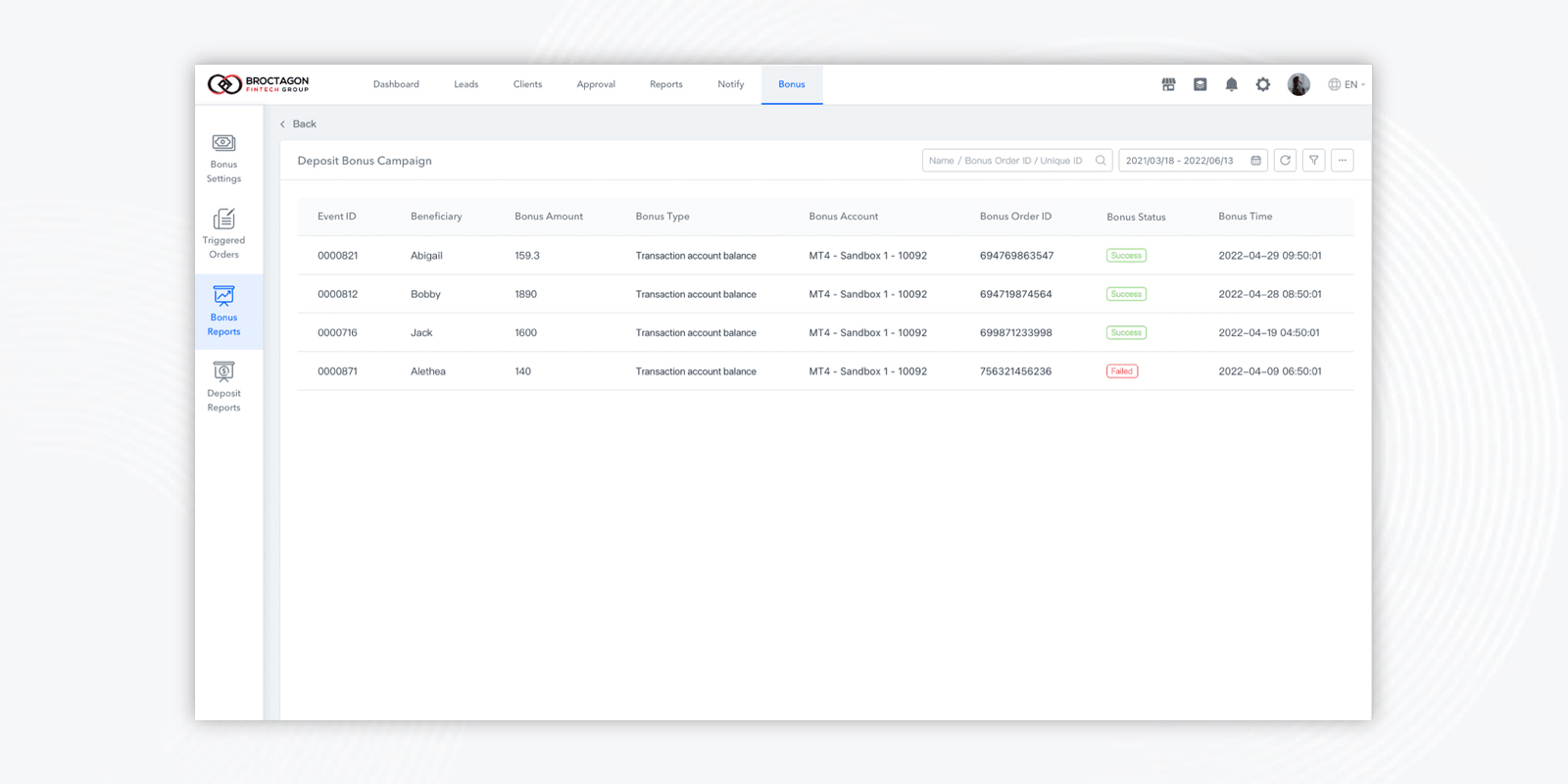The image size is (1568, 784).
Task: Click the Failed badge in Alethea's row
Action: [x=1122, y=371]
